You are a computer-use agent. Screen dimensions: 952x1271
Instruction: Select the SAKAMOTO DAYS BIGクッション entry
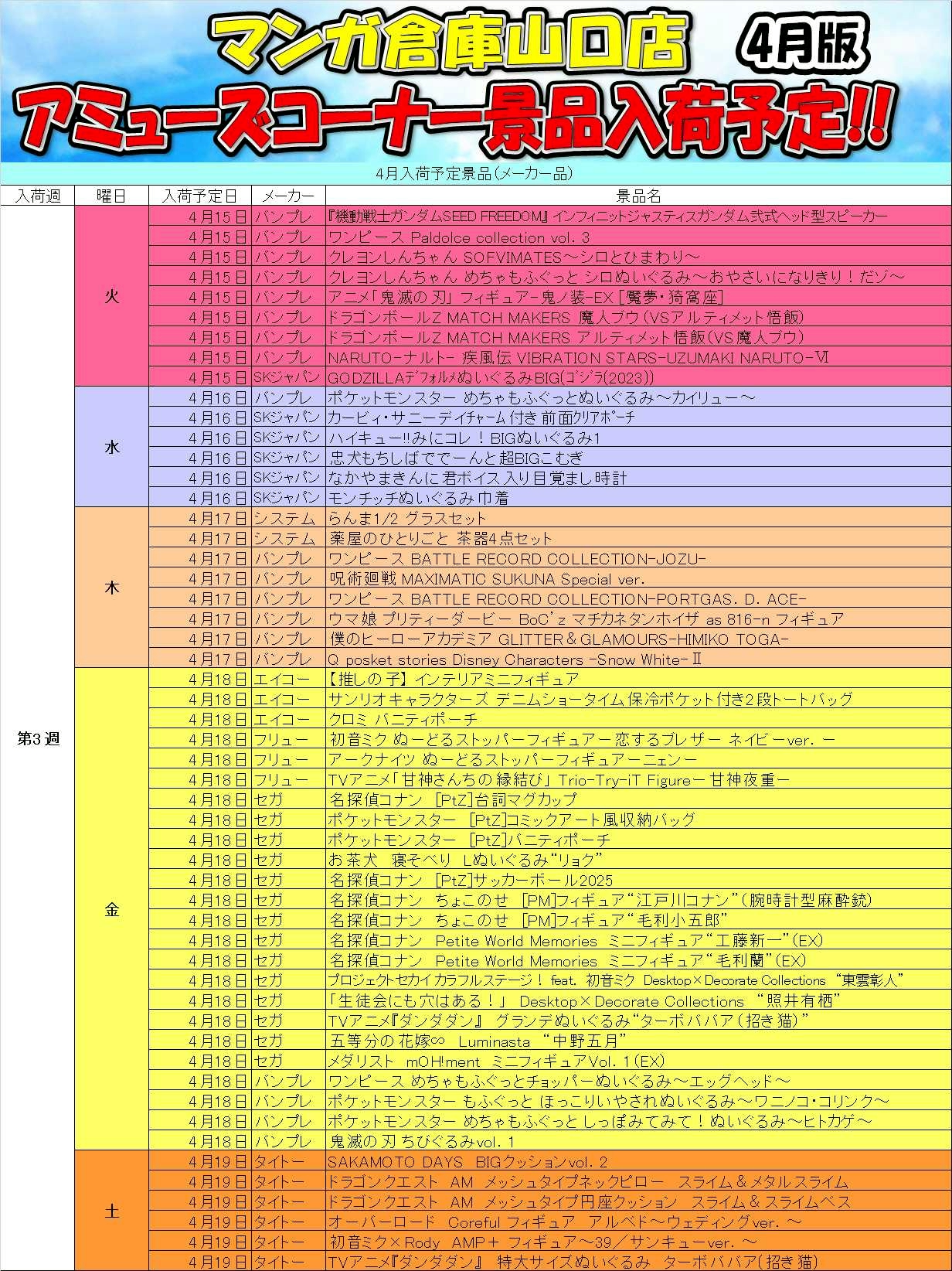(467, 1162)
